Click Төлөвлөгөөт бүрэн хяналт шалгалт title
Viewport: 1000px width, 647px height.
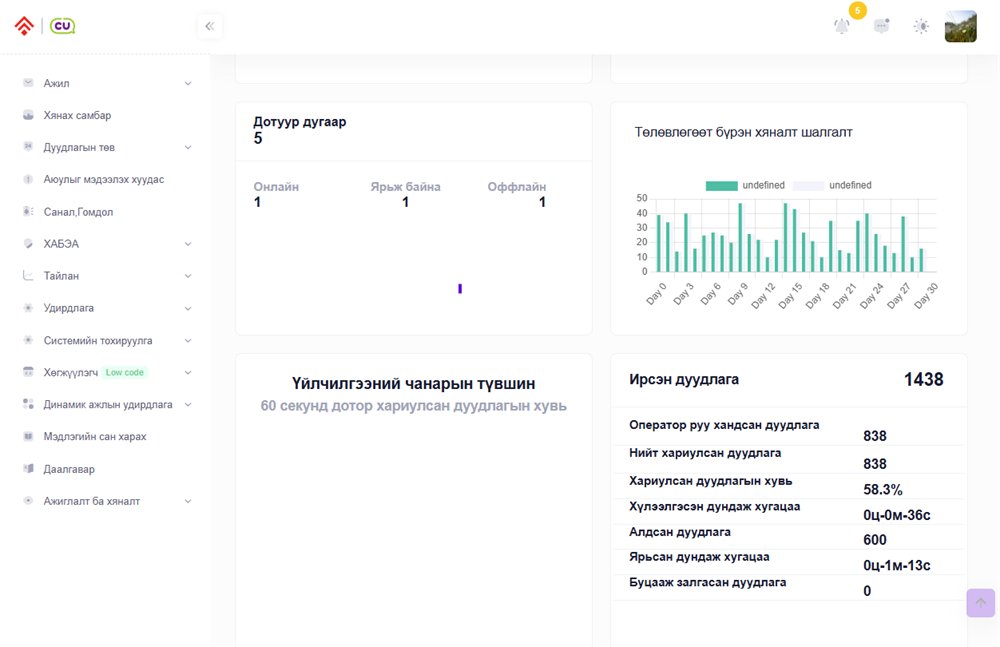pyautogui.click(x=743, y=132)
